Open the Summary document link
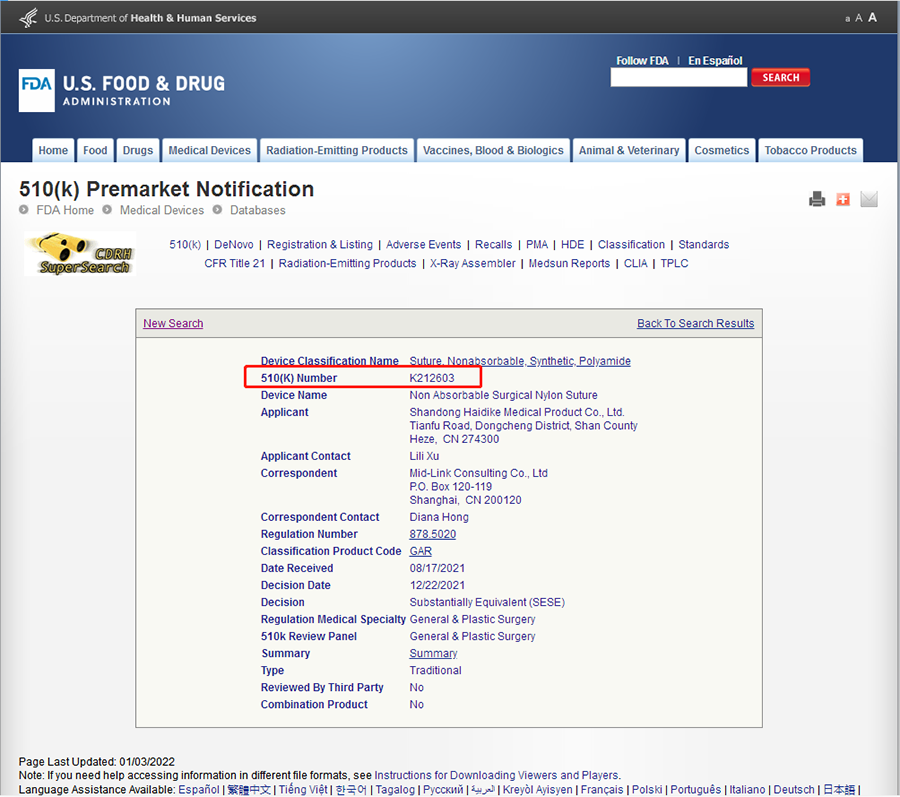 pos(433,654)
